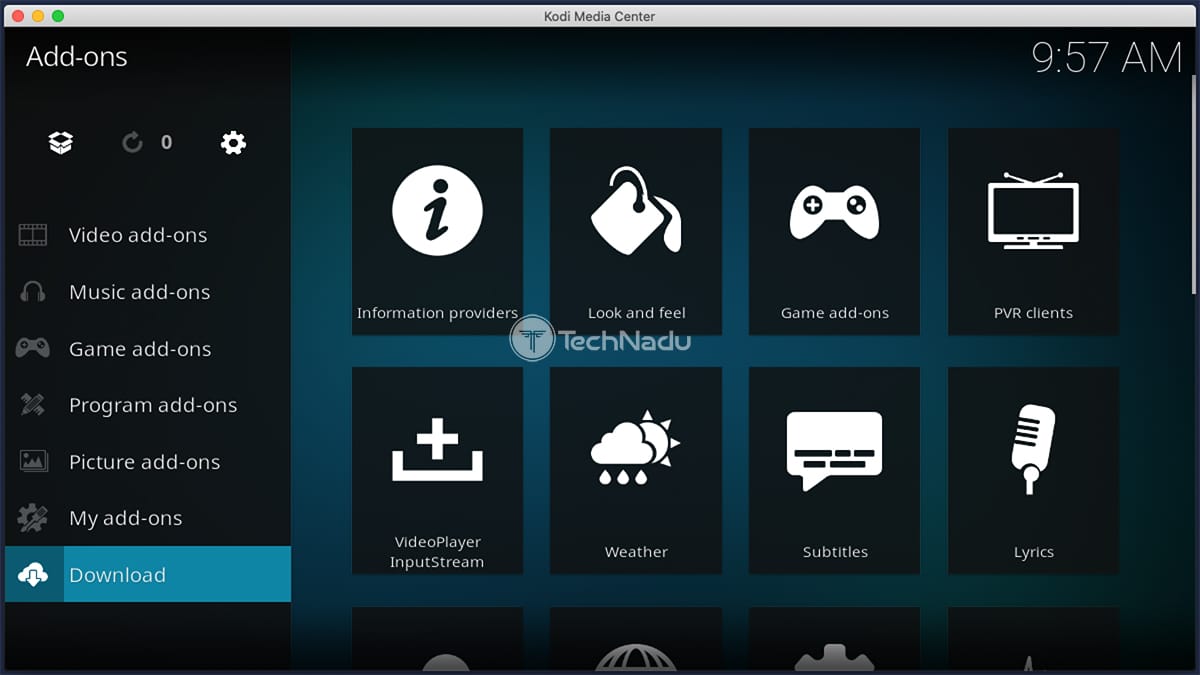Open the add-on browser box icon
The height and width of the screenshot is (675, 1200).
click(61, 143)
